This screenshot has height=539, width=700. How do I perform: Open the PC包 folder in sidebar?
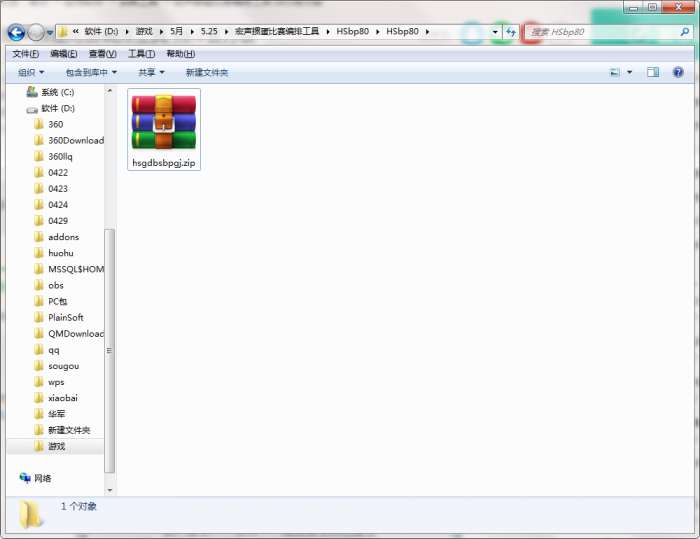click(x=58, y=301)
